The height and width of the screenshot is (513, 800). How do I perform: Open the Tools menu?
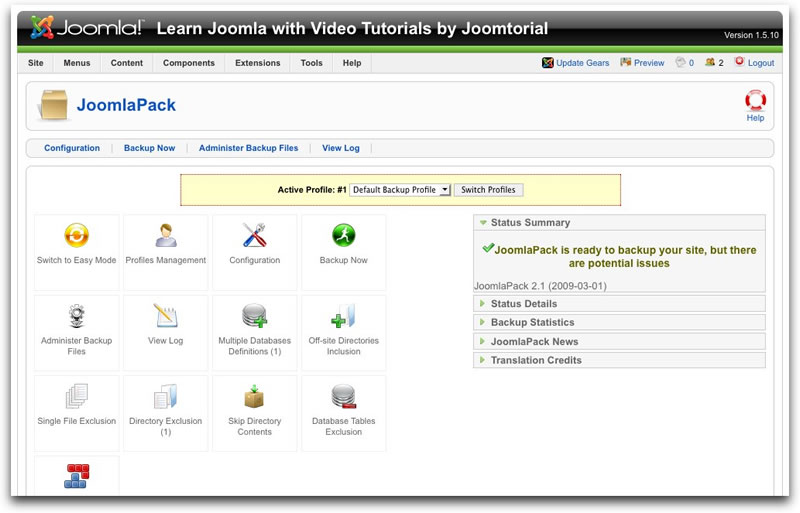311,63
